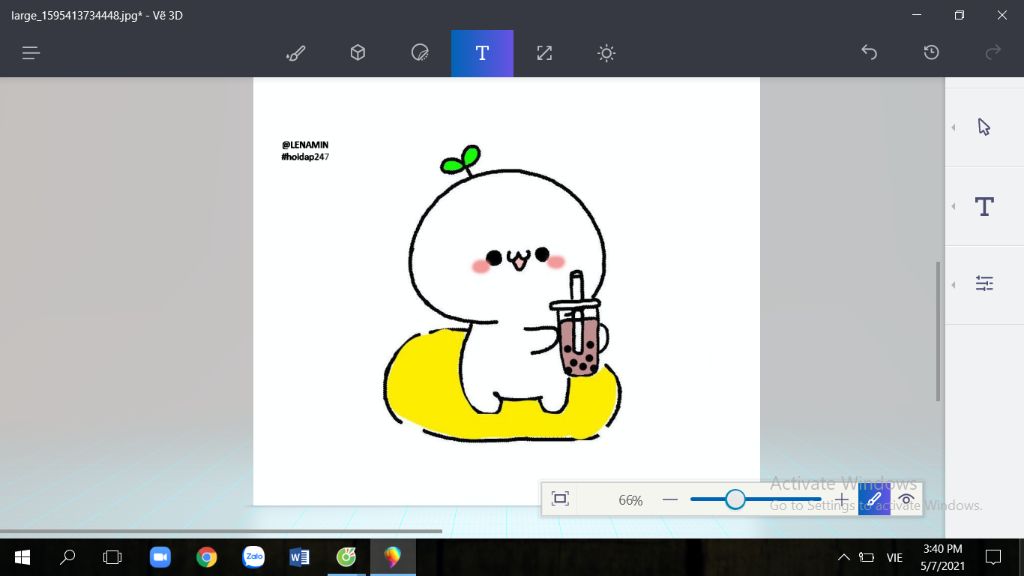Fit the canvas to screen
The width and height of the screenshot is (1024, 576).
coord(560,499)
